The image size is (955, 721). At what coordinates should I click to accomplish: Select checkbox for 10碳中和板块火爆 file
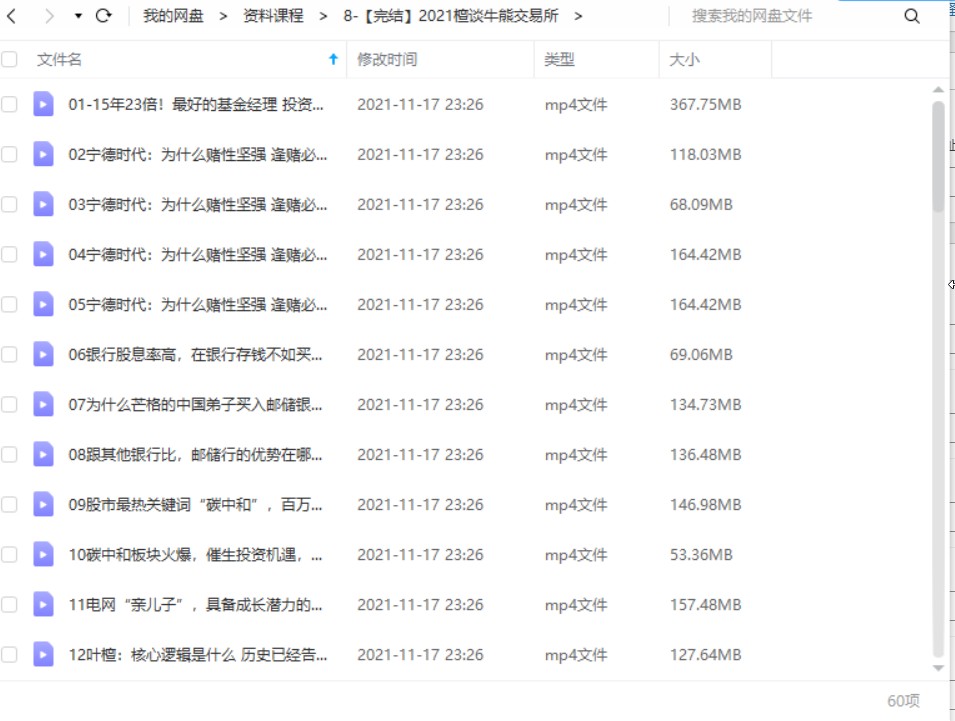(10, 554)
